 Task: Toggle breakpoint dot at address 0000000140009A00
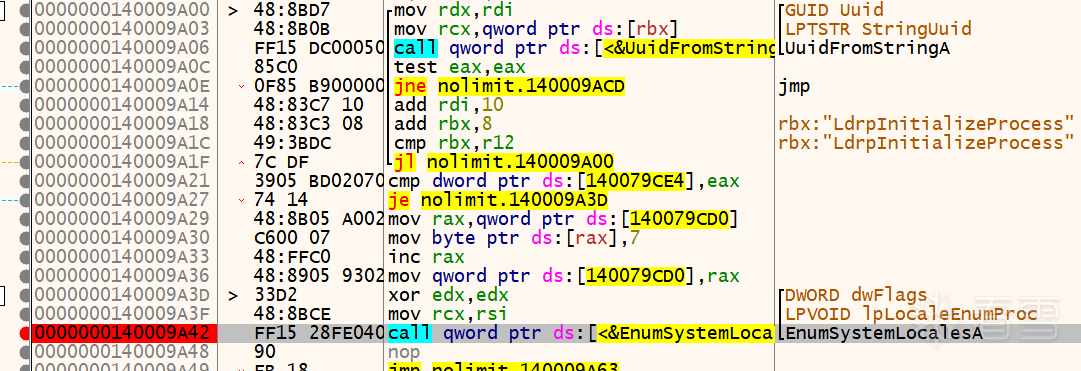pos(26,10)
